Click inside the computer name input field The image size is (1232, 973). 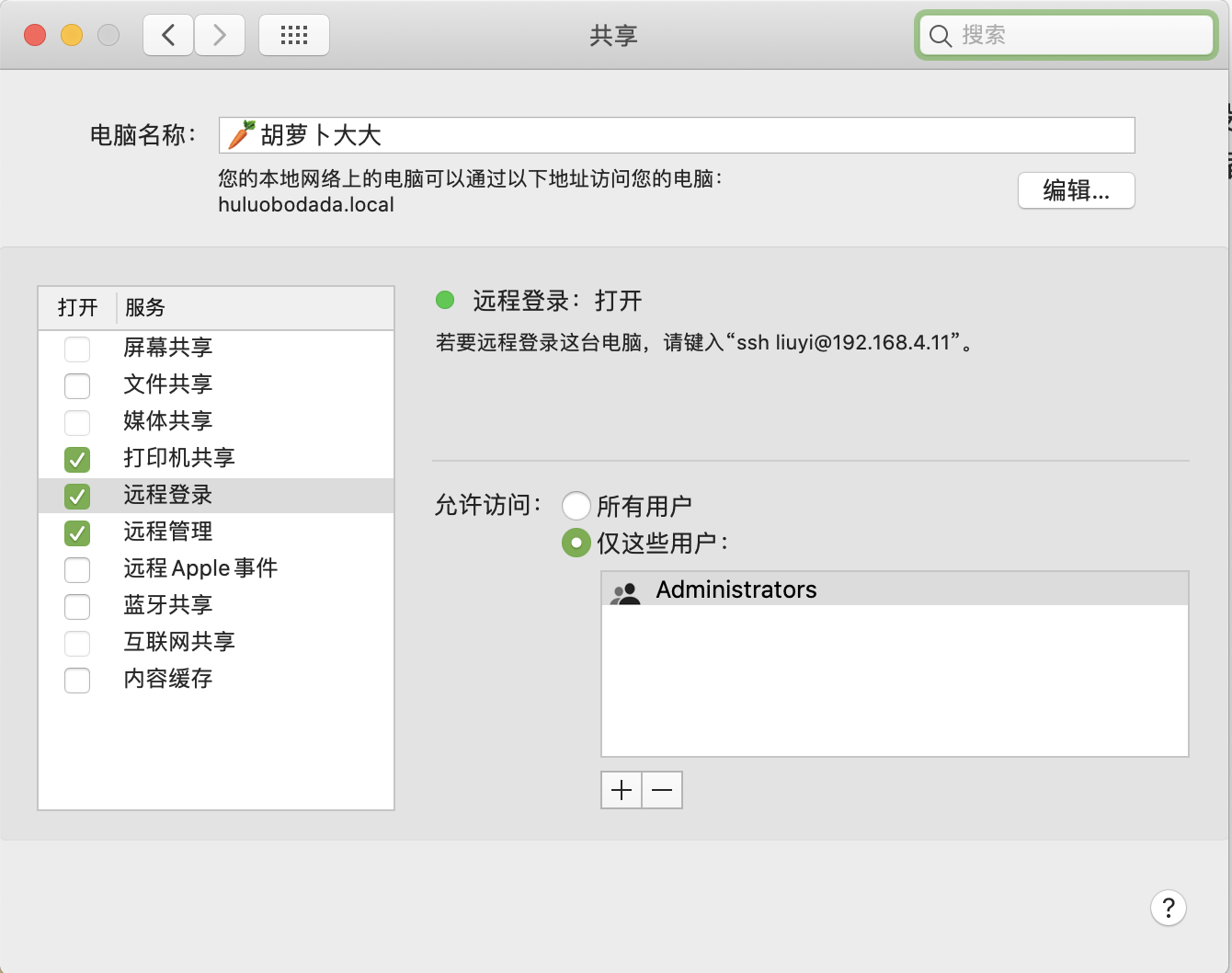[644, 134]
